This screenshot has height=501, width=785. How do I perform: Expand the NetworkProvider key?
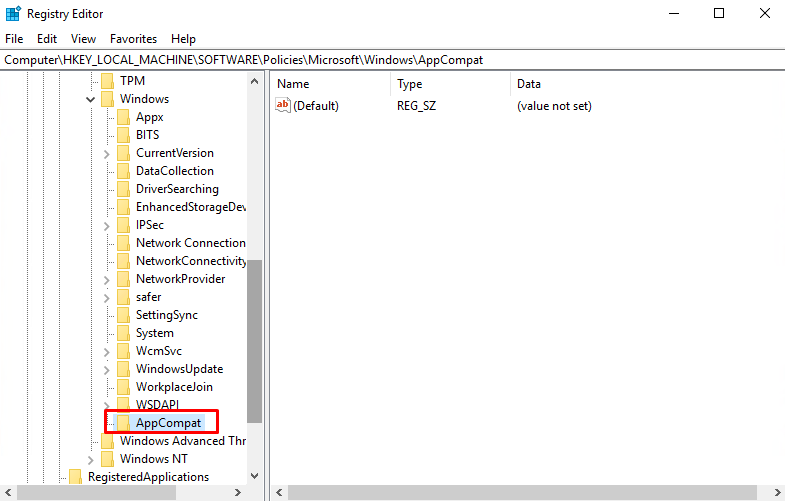(x=107, y=280)
